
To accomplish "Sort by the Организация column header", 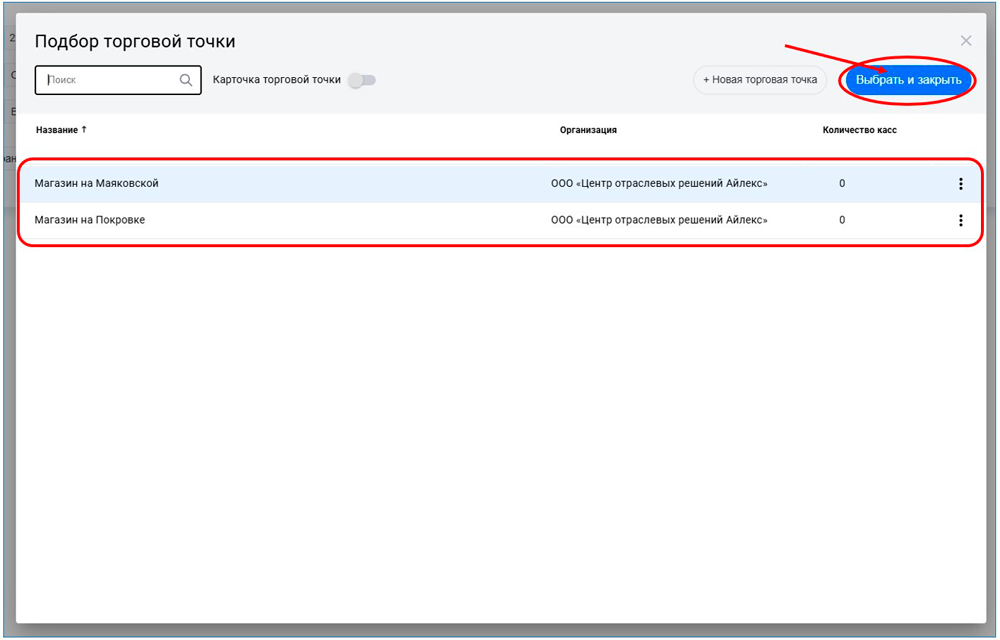I will click(588, 130).
